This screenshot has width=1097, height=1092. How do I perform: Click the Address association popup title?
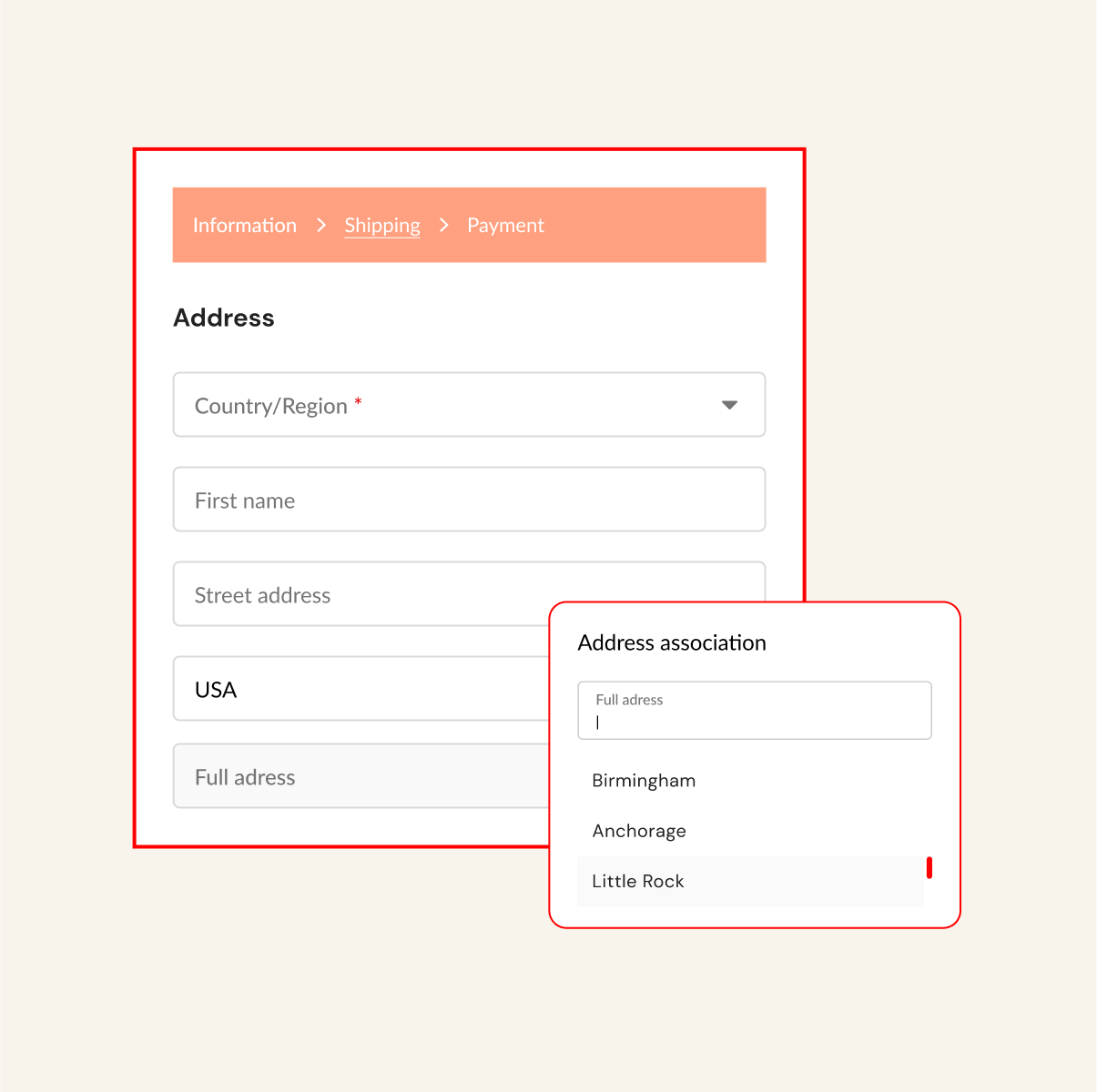(672, 642)
